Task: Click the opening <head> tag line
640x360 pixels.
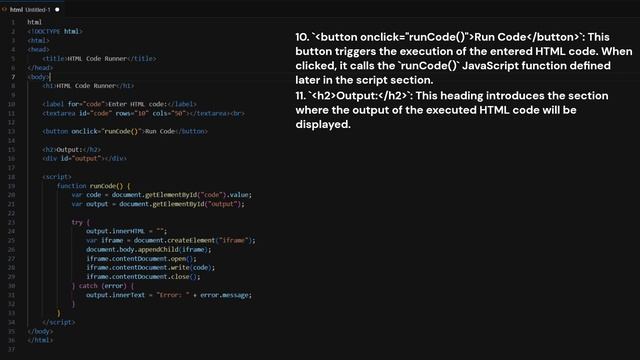Action: point(38,49)
